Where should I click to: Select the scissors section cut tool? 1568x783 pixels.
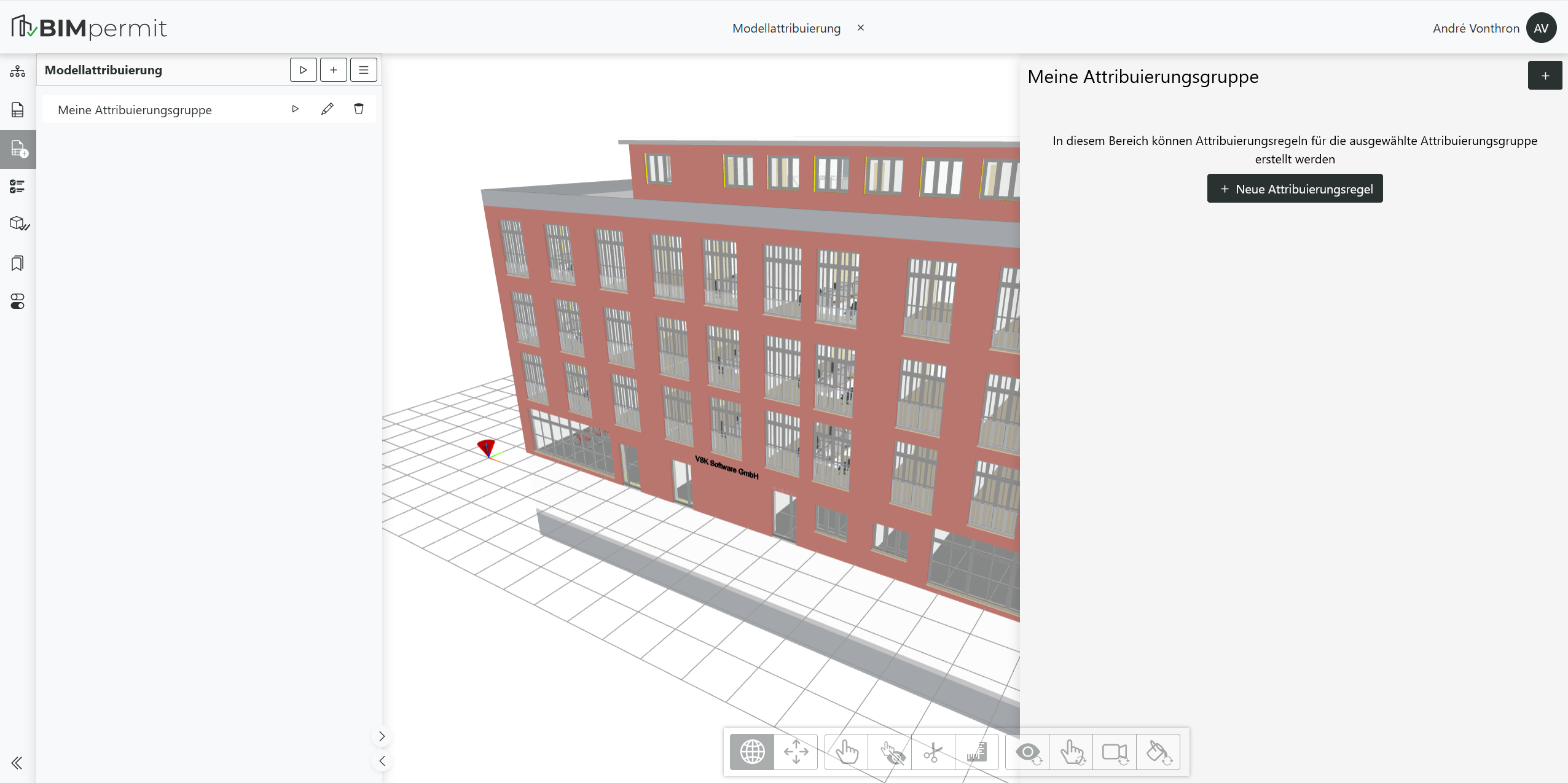[933, 752]
